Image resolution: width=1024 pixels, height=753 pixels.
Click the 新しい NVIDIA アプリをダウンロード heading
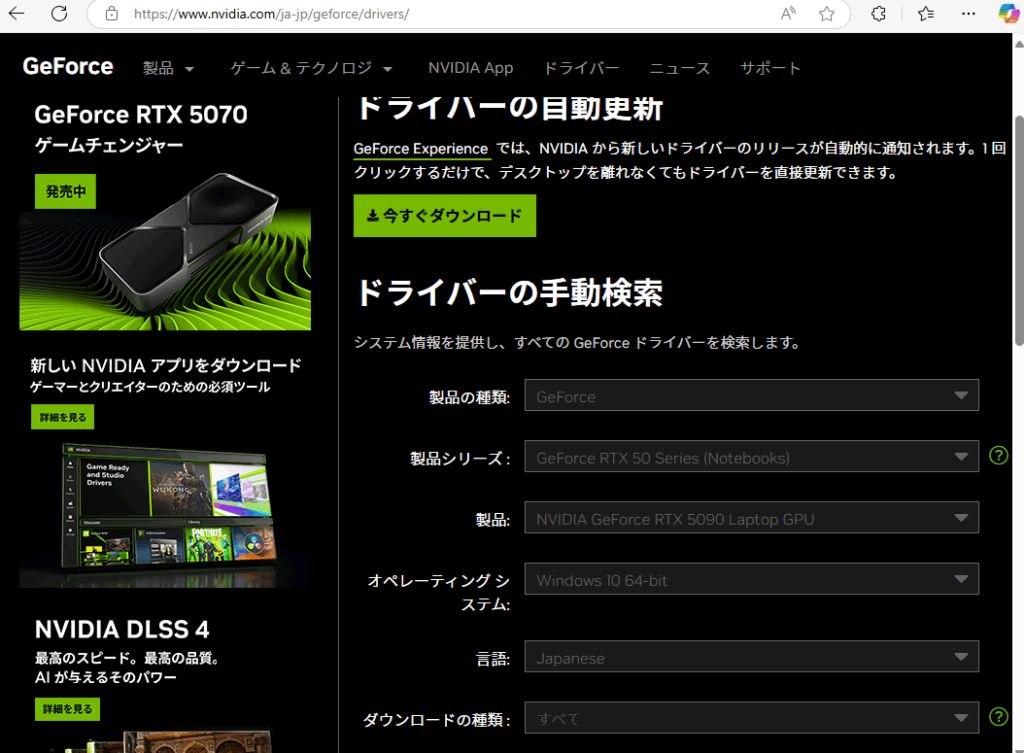(x=166, y=365)
